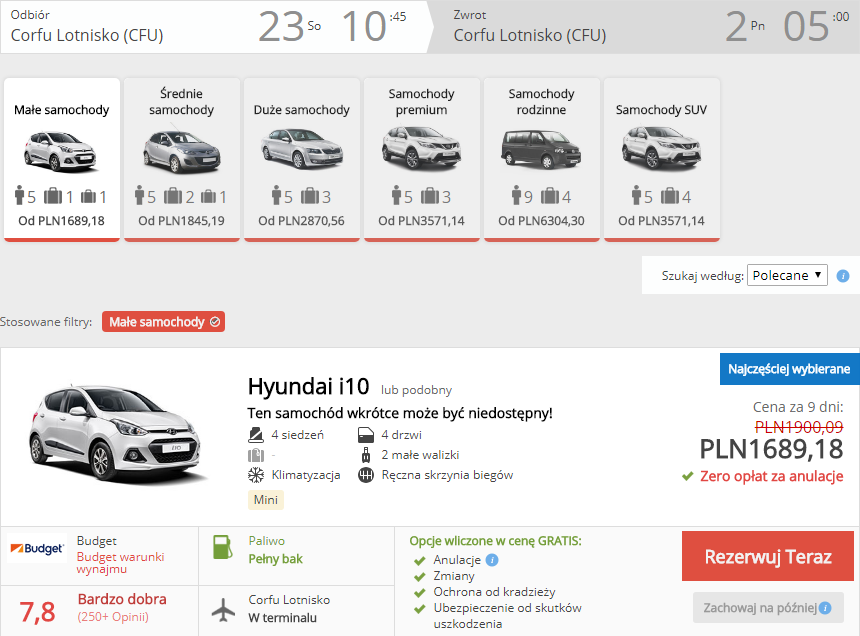
Task: Click the person icon in Małe samochody card
Action: click(x=20, y=195)
